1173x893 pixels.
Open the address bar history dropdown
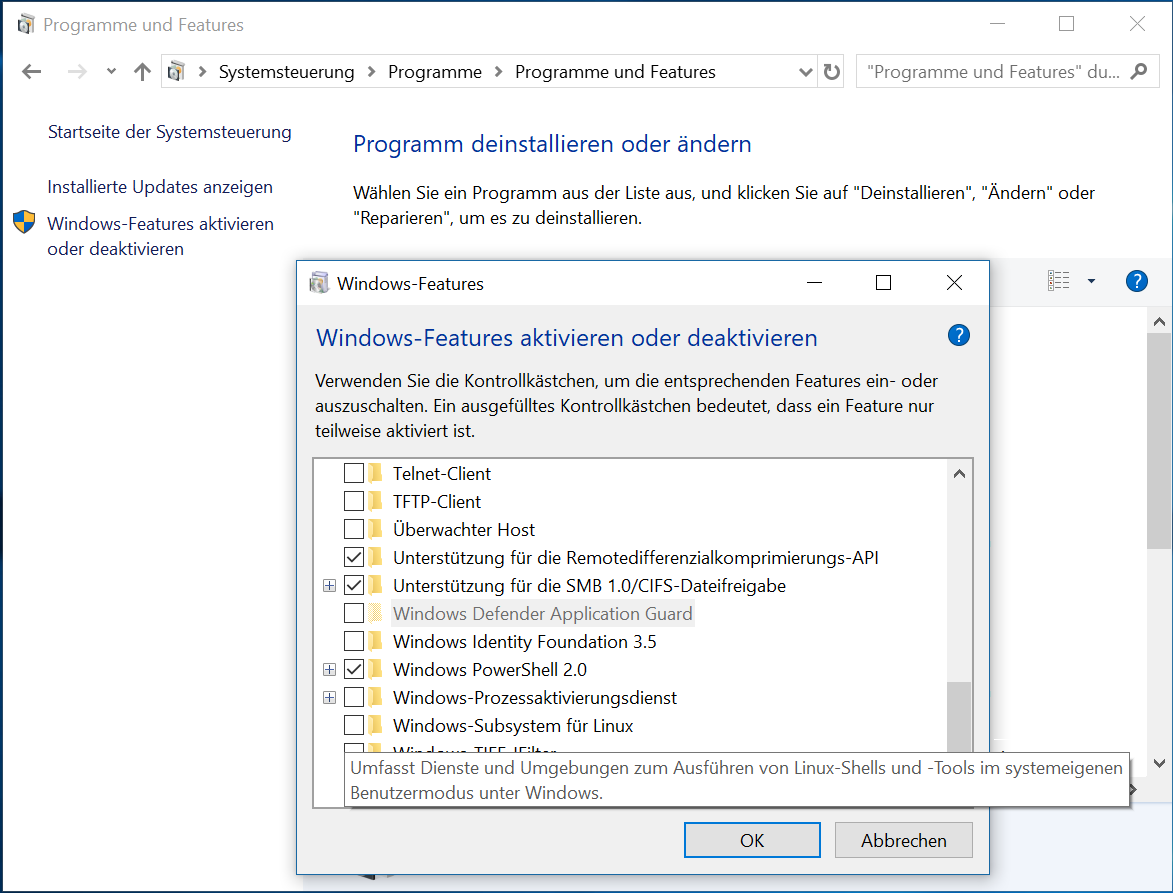tap(805, 72)
